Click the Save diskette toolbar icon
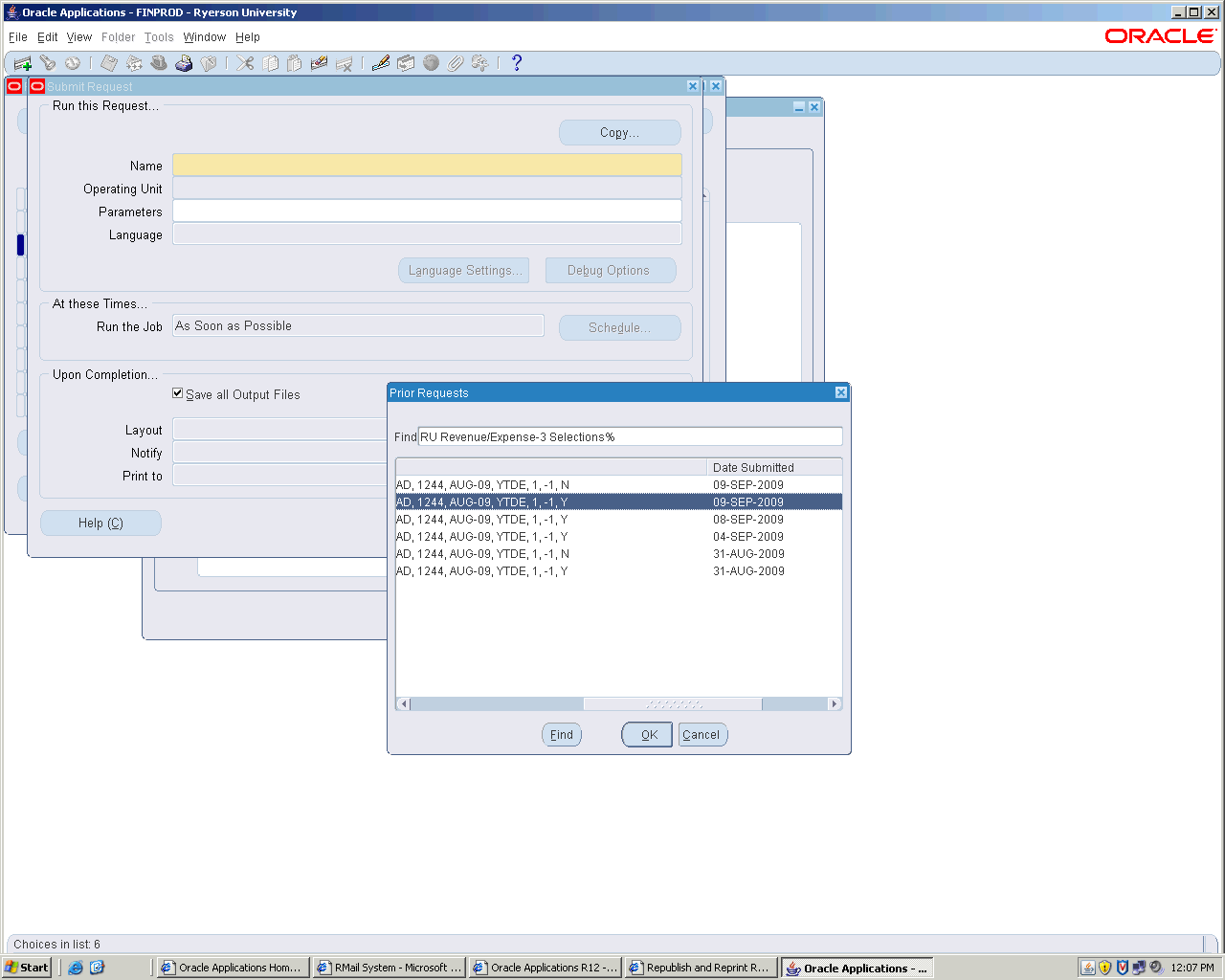The height and width of the screenshot is (980, 1225). [109, 63]
